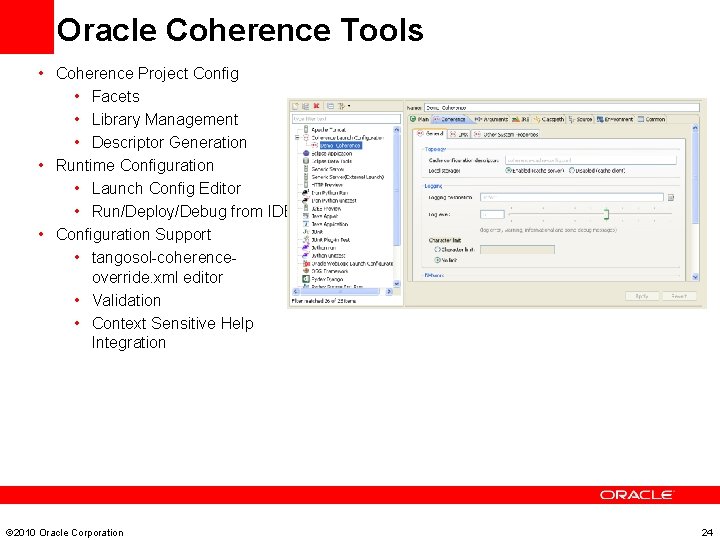The height and width of the screenshot is (540, 720).
Task: Click the Apply button
Action: tap(642, 296)
